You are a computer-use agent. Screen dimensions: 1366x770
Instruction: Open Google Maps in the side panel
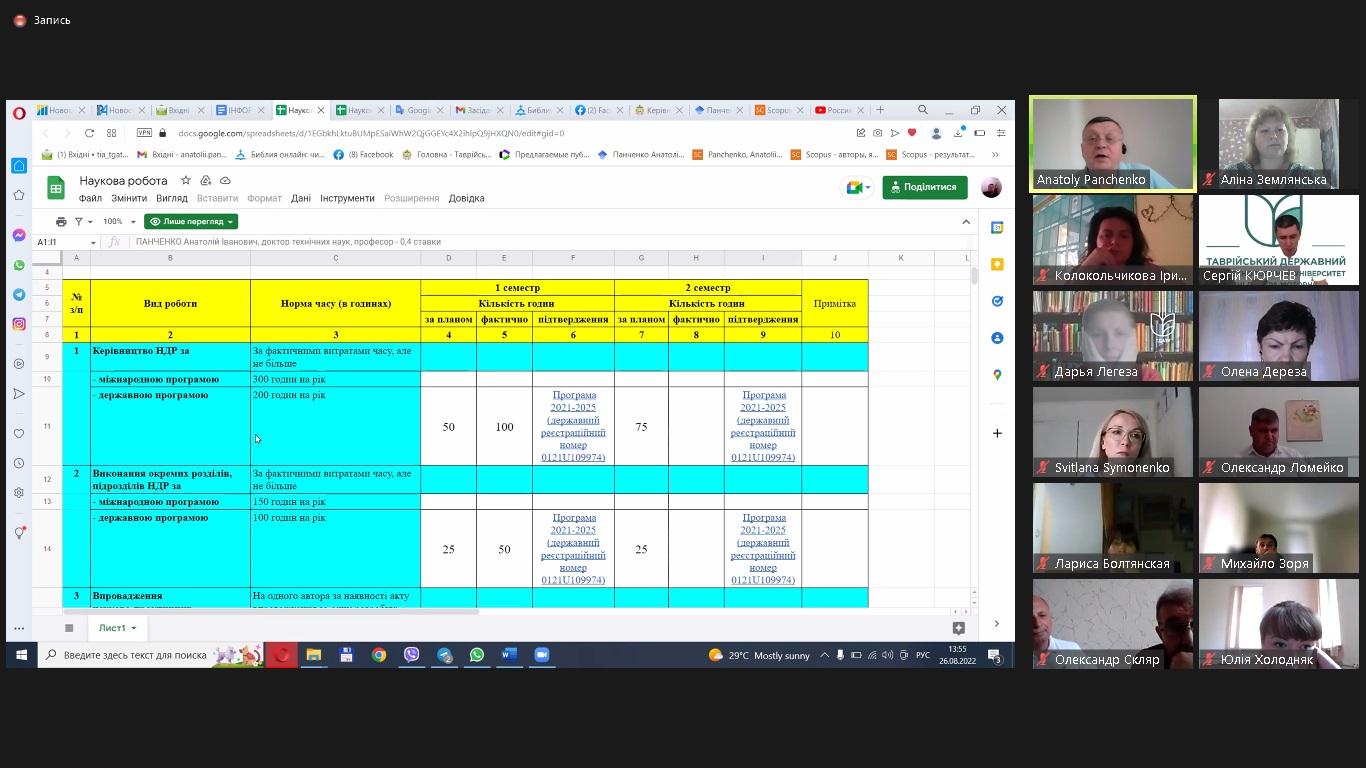pos(997,374)
